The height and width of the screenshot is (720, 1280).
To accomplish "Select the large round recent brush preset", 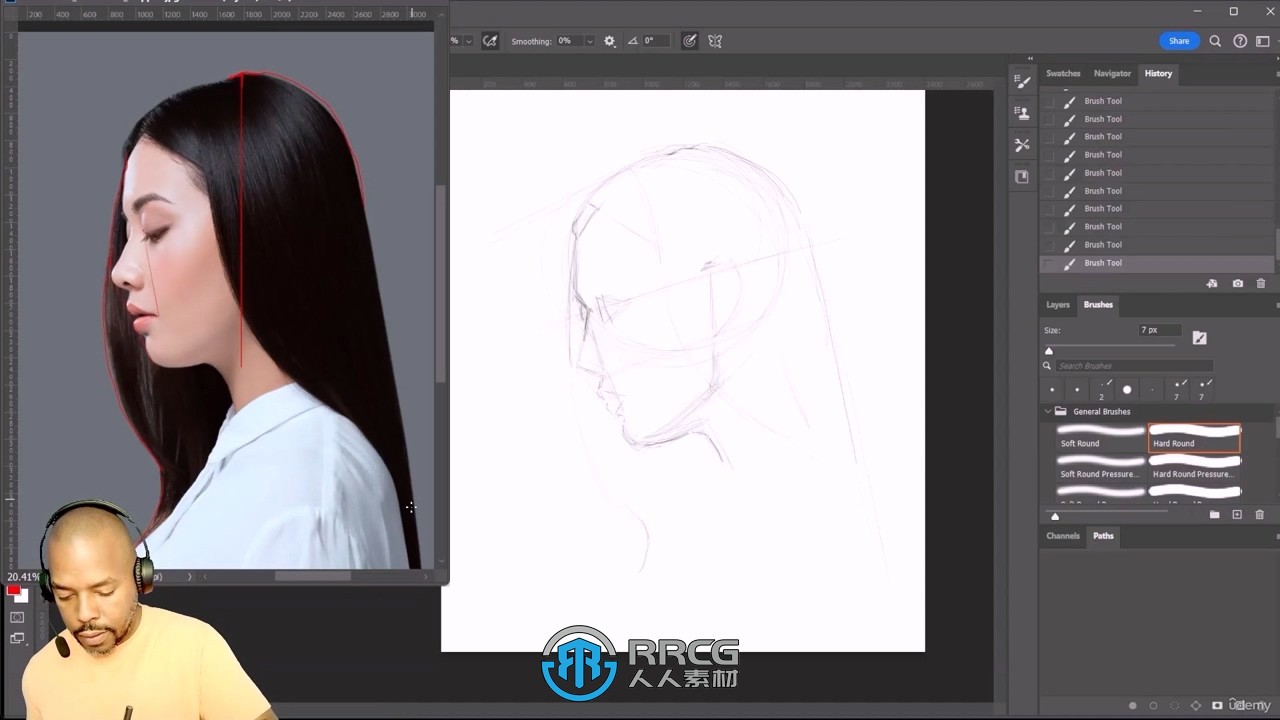I will 1127,389.
